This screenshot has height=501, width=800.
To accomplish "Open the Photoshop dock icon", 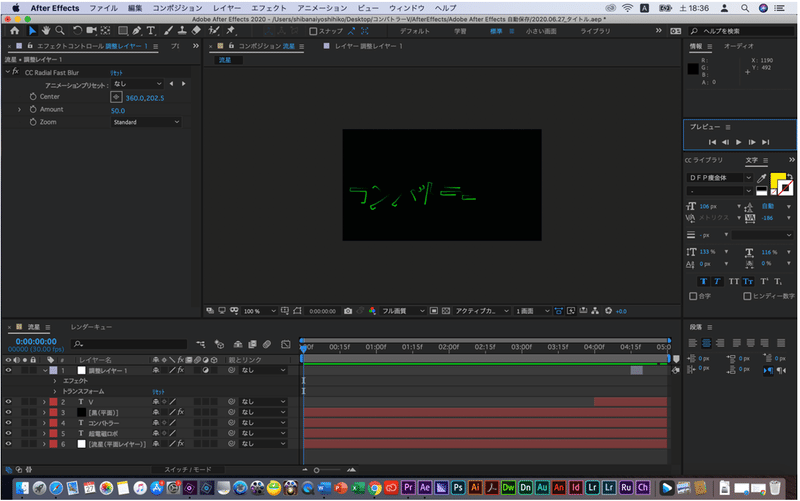I will click(x=458, y=487).
